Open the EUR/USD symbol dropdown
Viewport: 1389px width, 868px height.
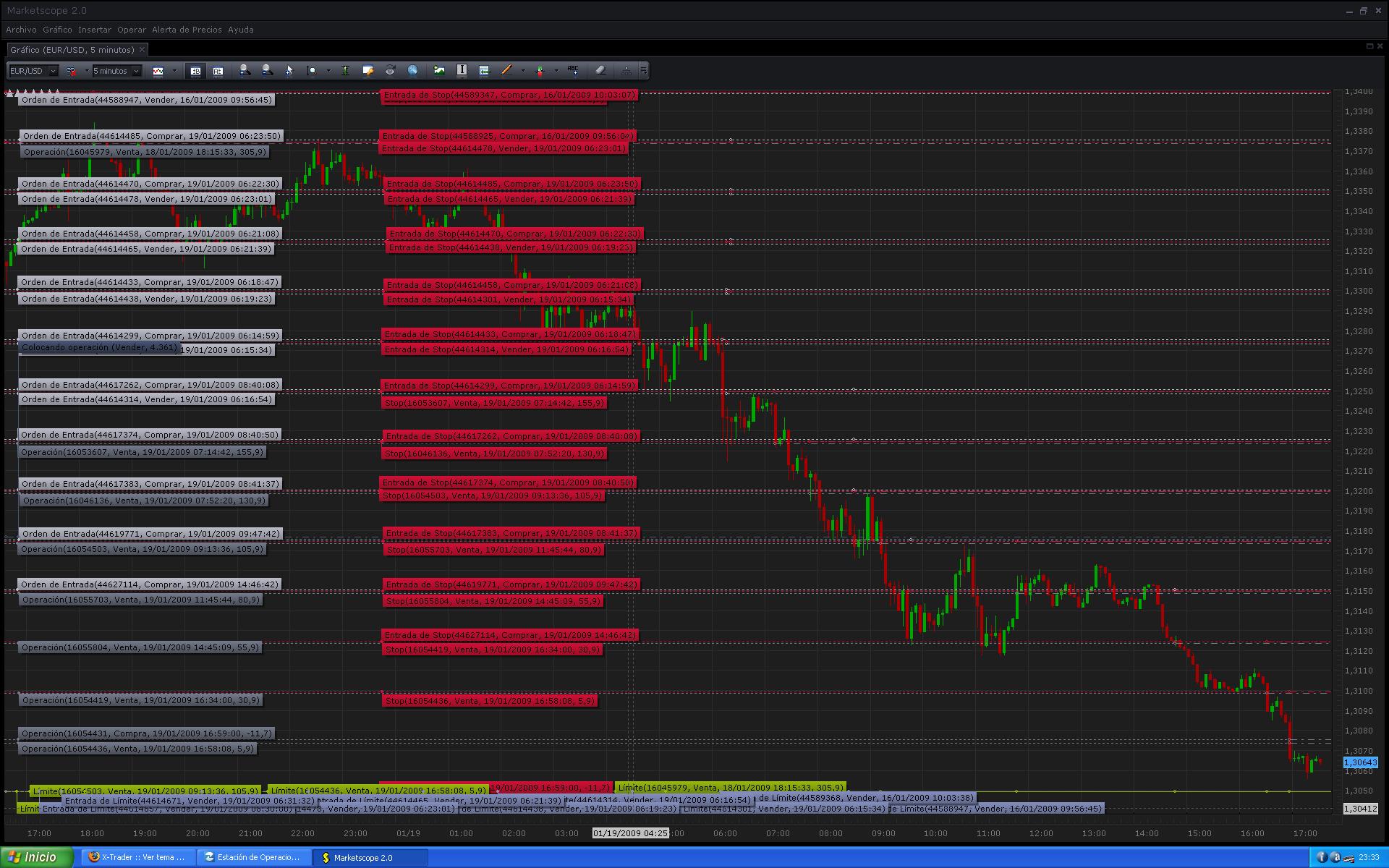(53, 71)
